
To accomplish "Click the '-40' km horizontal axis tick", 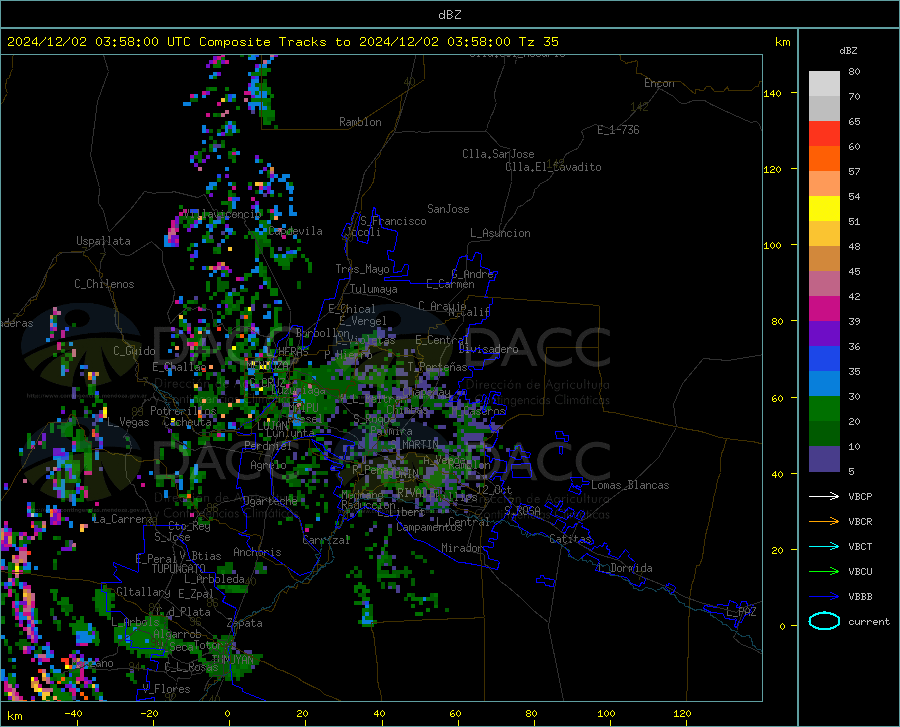I will point(73,713).
